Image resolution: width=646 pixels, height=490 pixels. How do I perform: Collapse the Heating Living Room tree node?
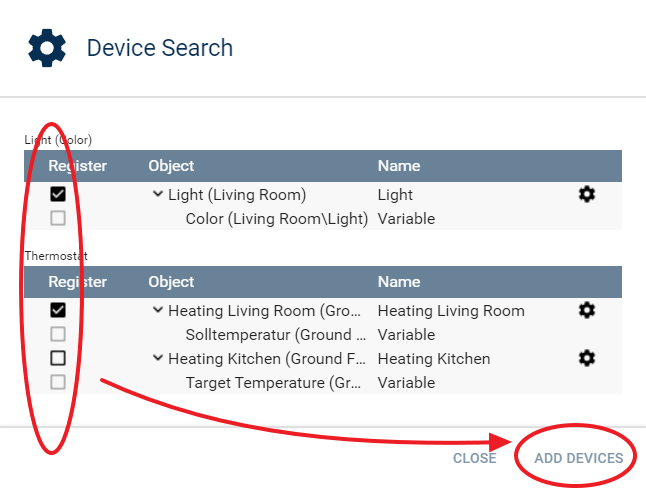coord(158,310)
